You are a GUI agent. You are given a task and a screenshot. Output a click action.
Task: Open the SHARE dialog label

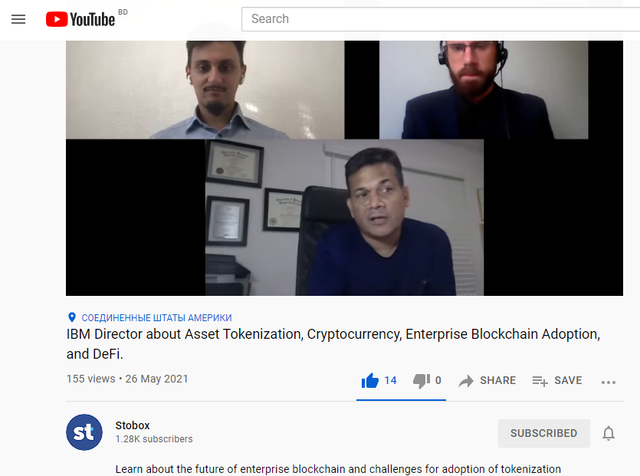coord(498,380)
